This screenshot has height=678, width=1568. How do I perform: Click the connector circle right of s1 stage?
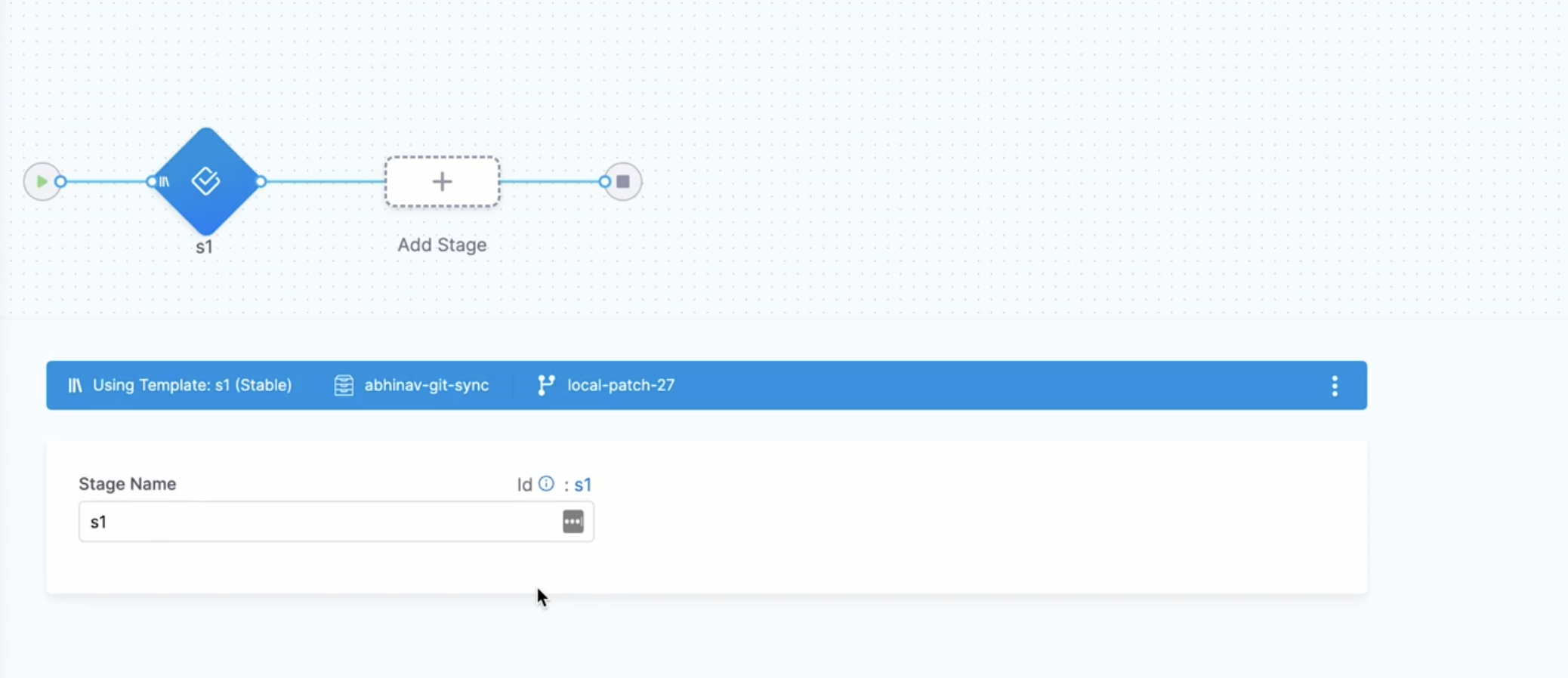click(x=261, y=182)
